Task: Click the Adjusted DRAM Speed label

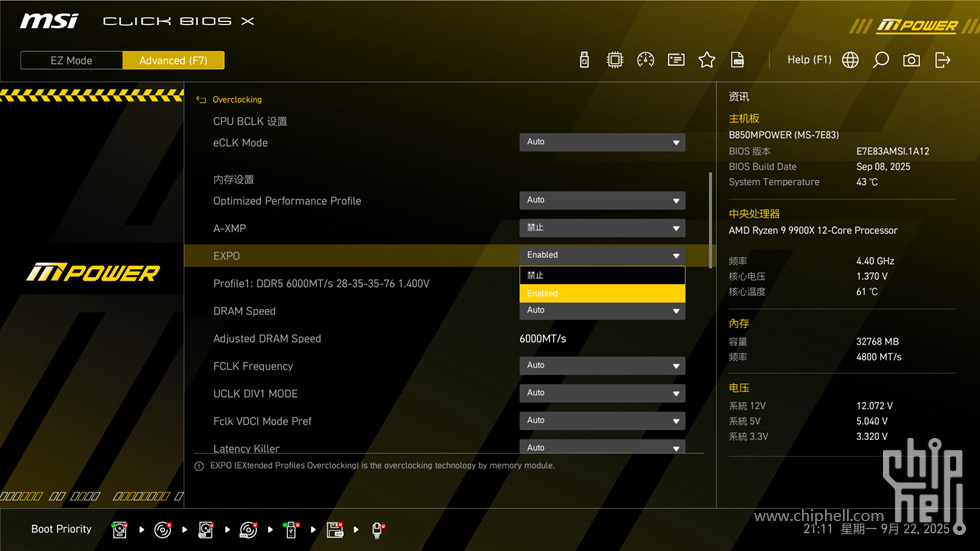Action: click(267, 339)
